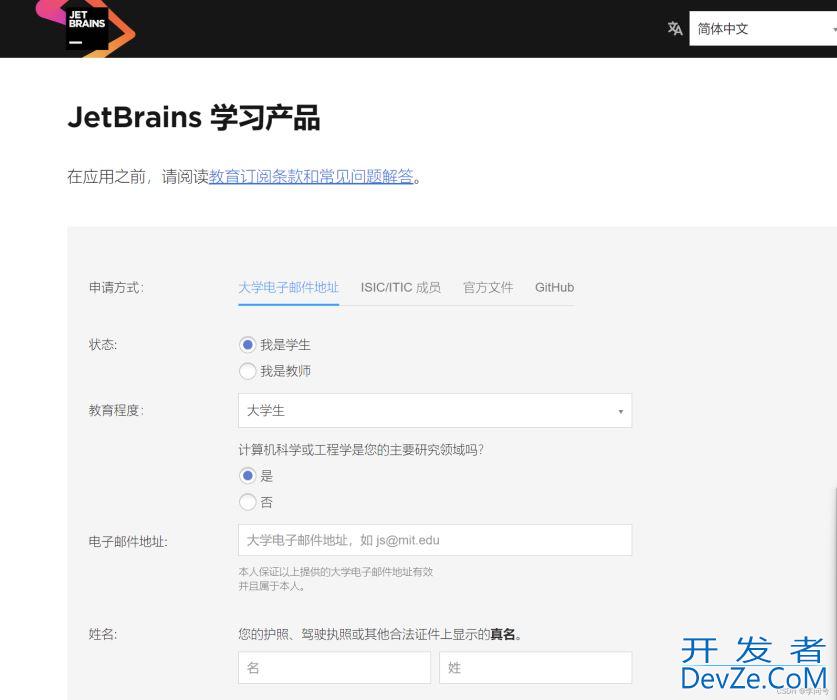The width and height of the screenshot is (837, 700).
Task: Click the 您的护照、驾驶执照 name hint text
Action: click(x=380, y=634)
